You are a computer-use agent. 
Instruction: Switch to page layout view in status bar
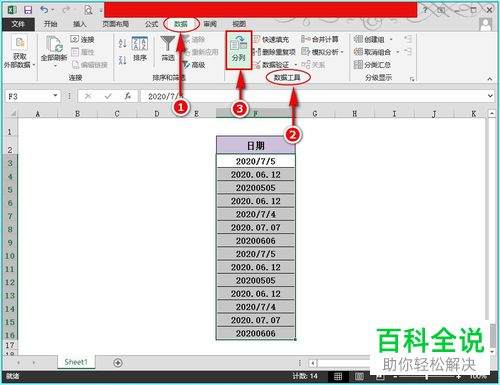[x=359, y=377]
